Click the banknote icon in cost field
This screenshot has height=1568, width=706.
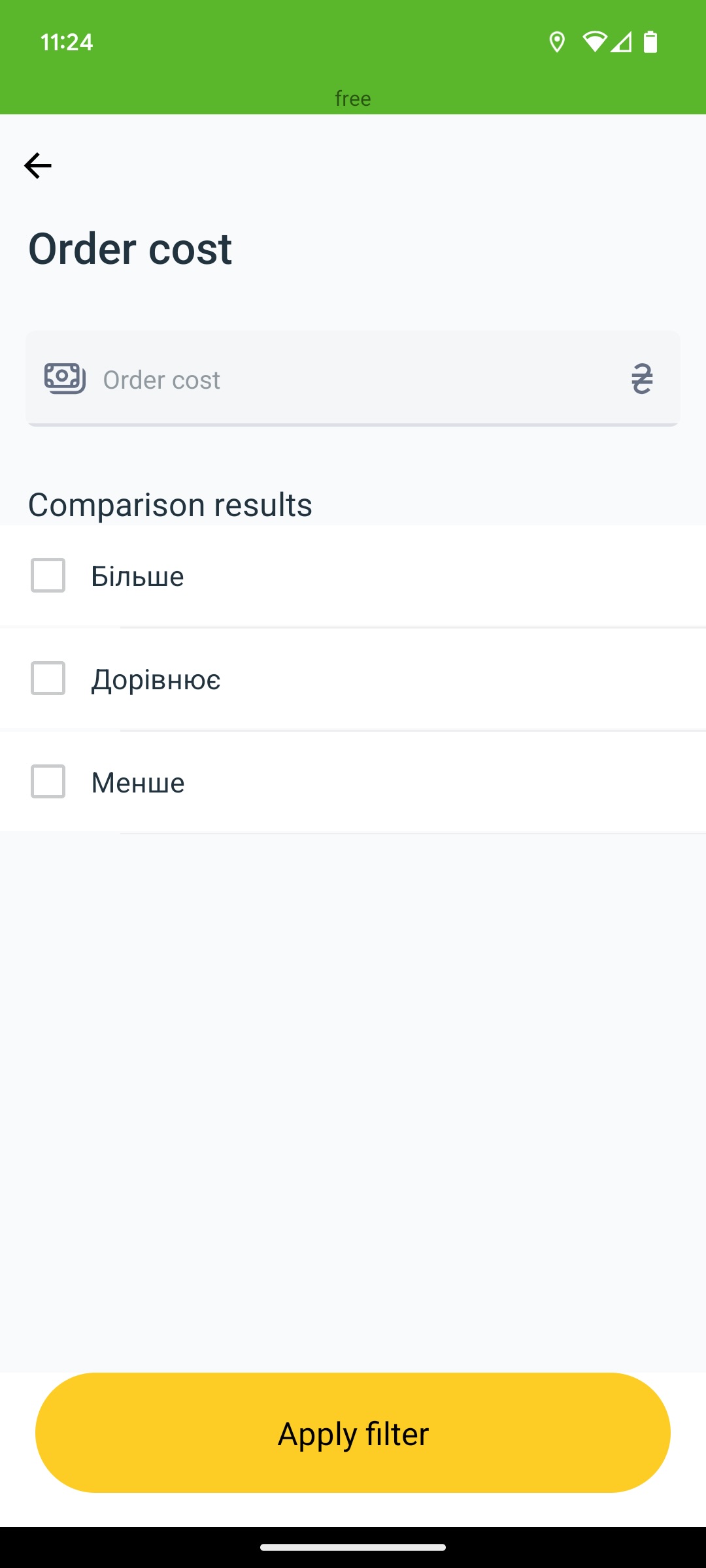pyautogui.click(x=65, y=379)
